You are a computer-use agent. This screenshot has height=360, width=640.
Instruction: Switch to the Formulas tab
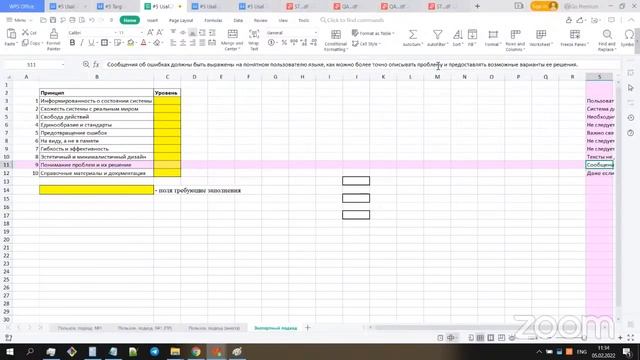tap(213, 20)
